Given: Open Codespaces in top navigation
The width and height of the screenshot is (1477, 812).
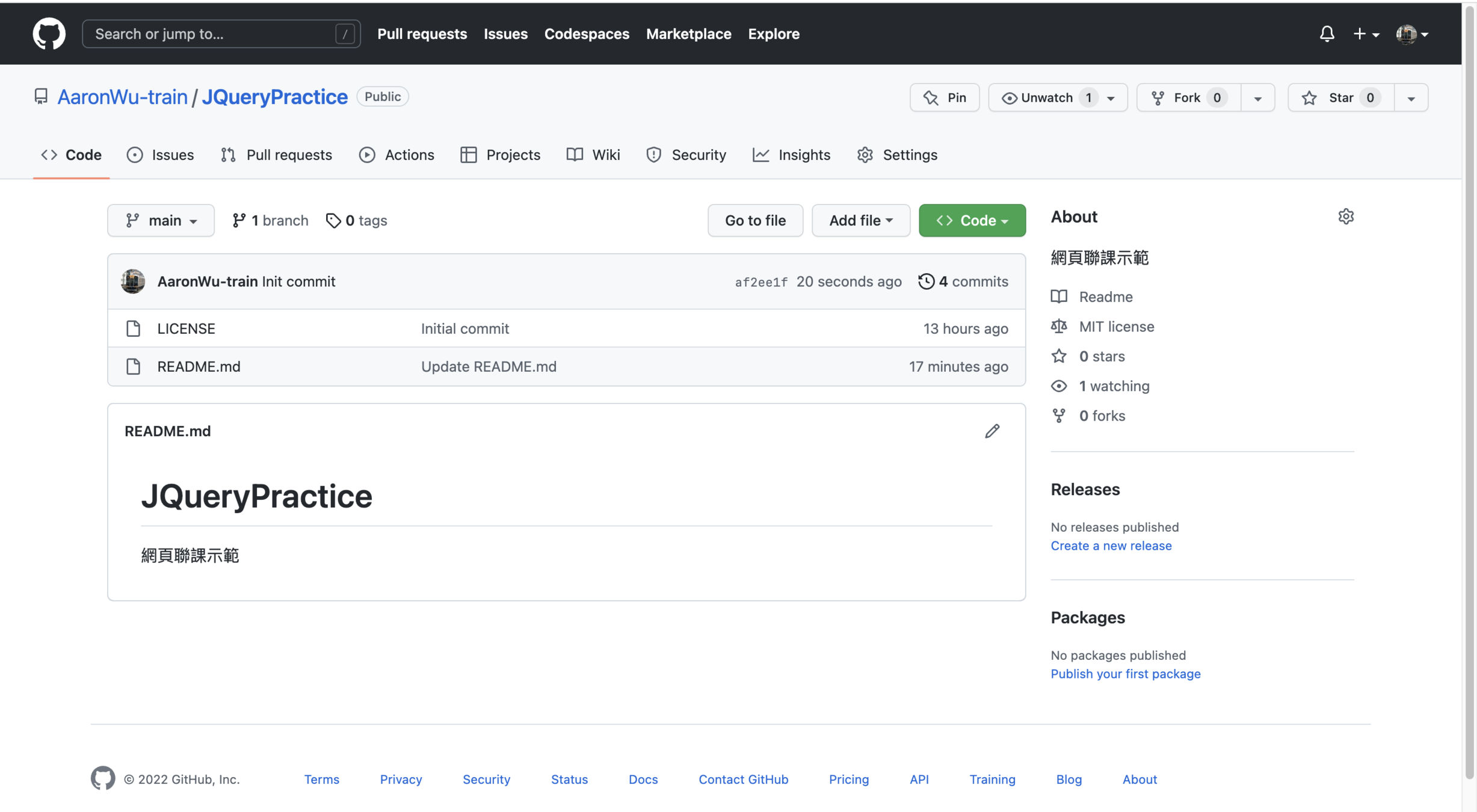Looking at the screenshot, I should click(587, 34).
